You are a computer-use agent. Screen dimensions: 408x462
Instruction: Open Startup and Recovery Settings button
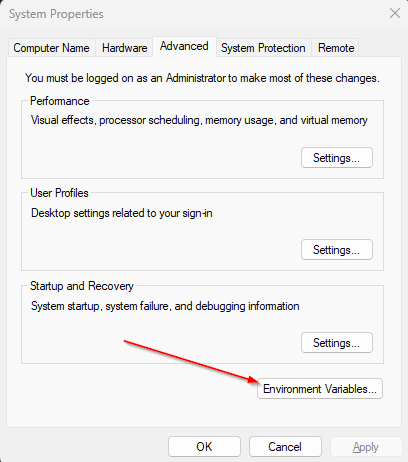337,343
